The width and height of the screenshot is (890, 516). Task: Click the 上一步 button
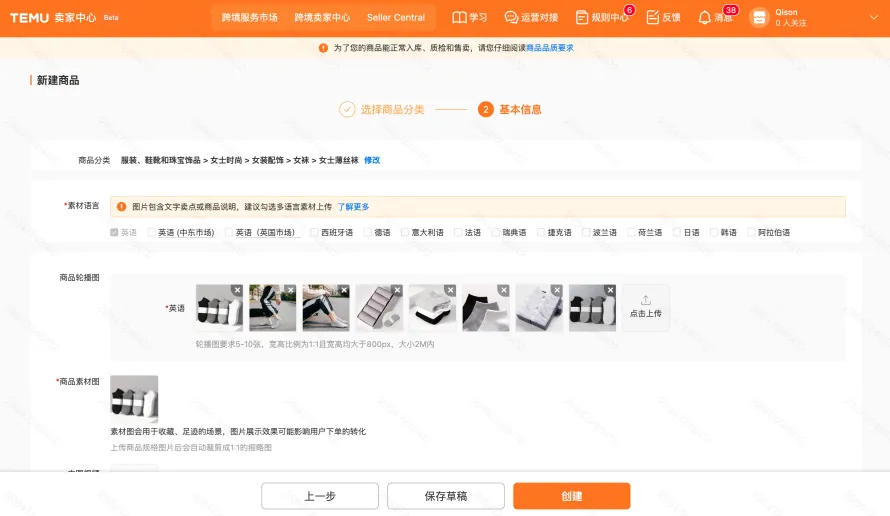point(320,496)
